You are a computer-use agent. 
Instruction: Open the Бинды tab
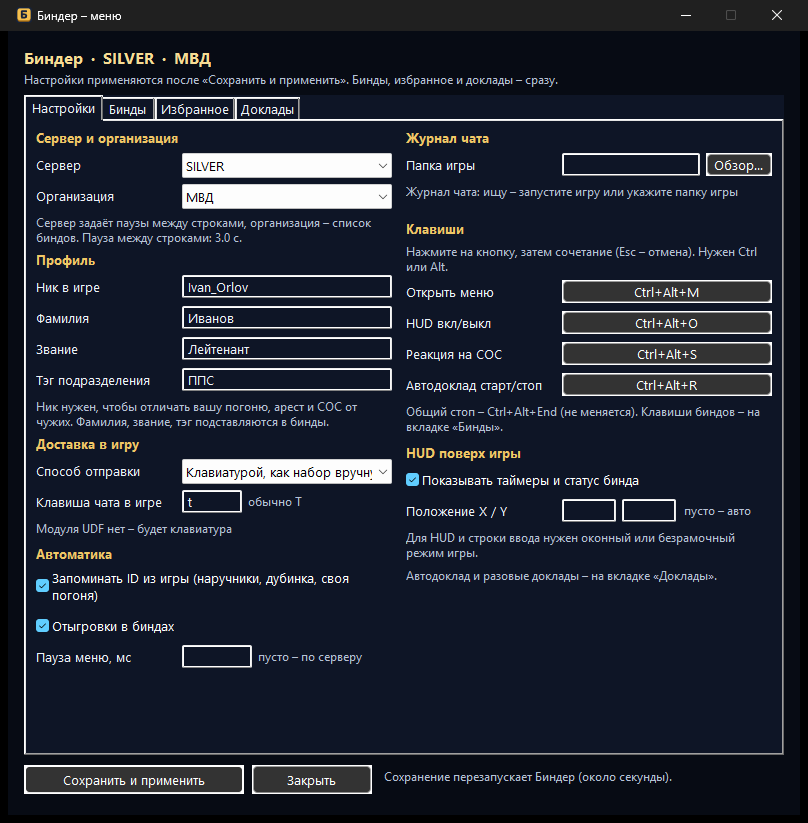click(128, 109)
